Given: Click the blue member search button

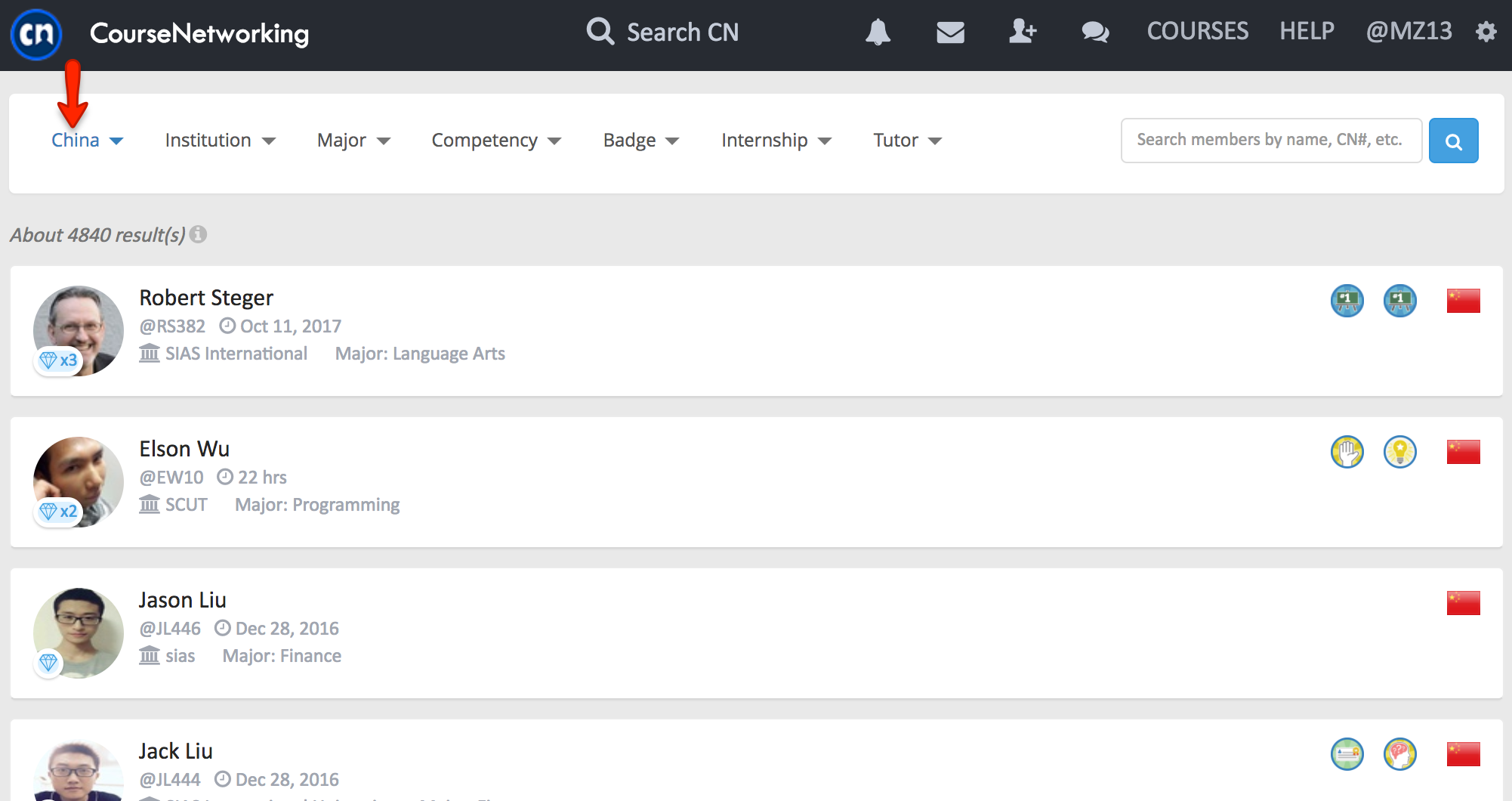Looking at the screenshot, I should coord(1453,141).
